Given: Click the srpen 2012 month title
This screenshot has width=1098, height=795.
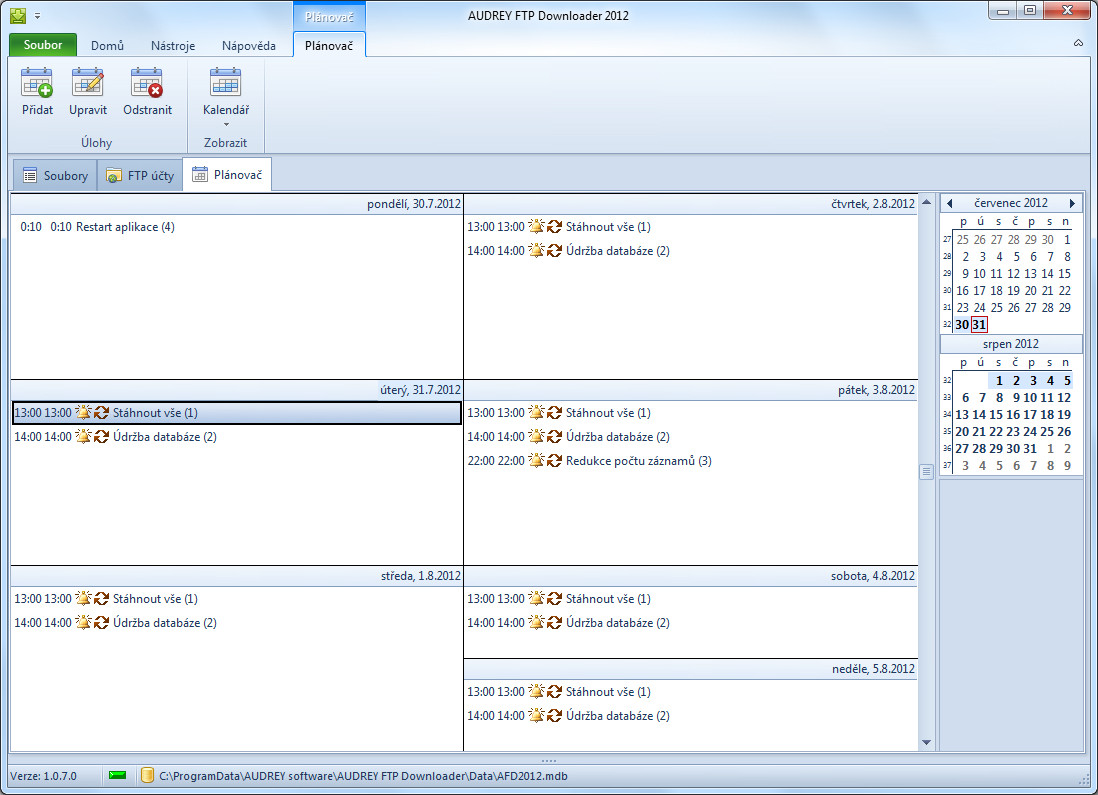Looking at the screenshot, I should click(x=1010, y=344).
